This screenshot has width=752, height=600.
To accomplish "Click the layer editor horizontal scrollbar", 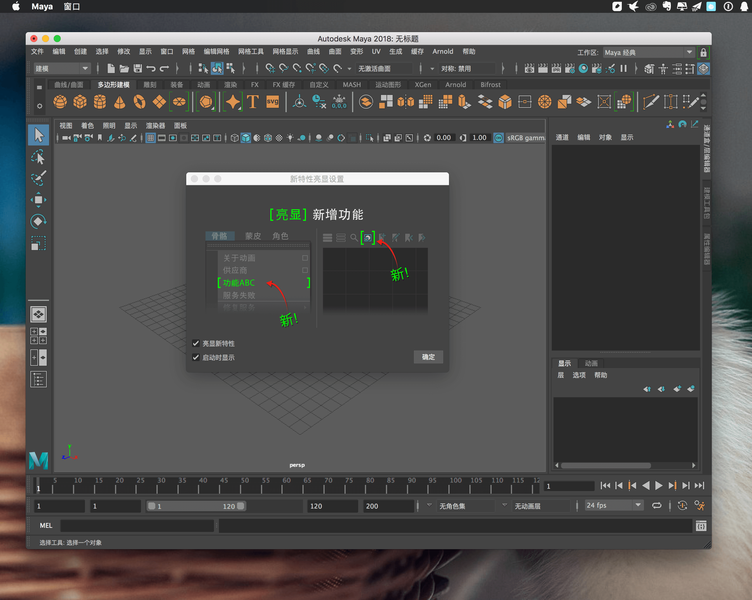I will click(x=606, y=465).
